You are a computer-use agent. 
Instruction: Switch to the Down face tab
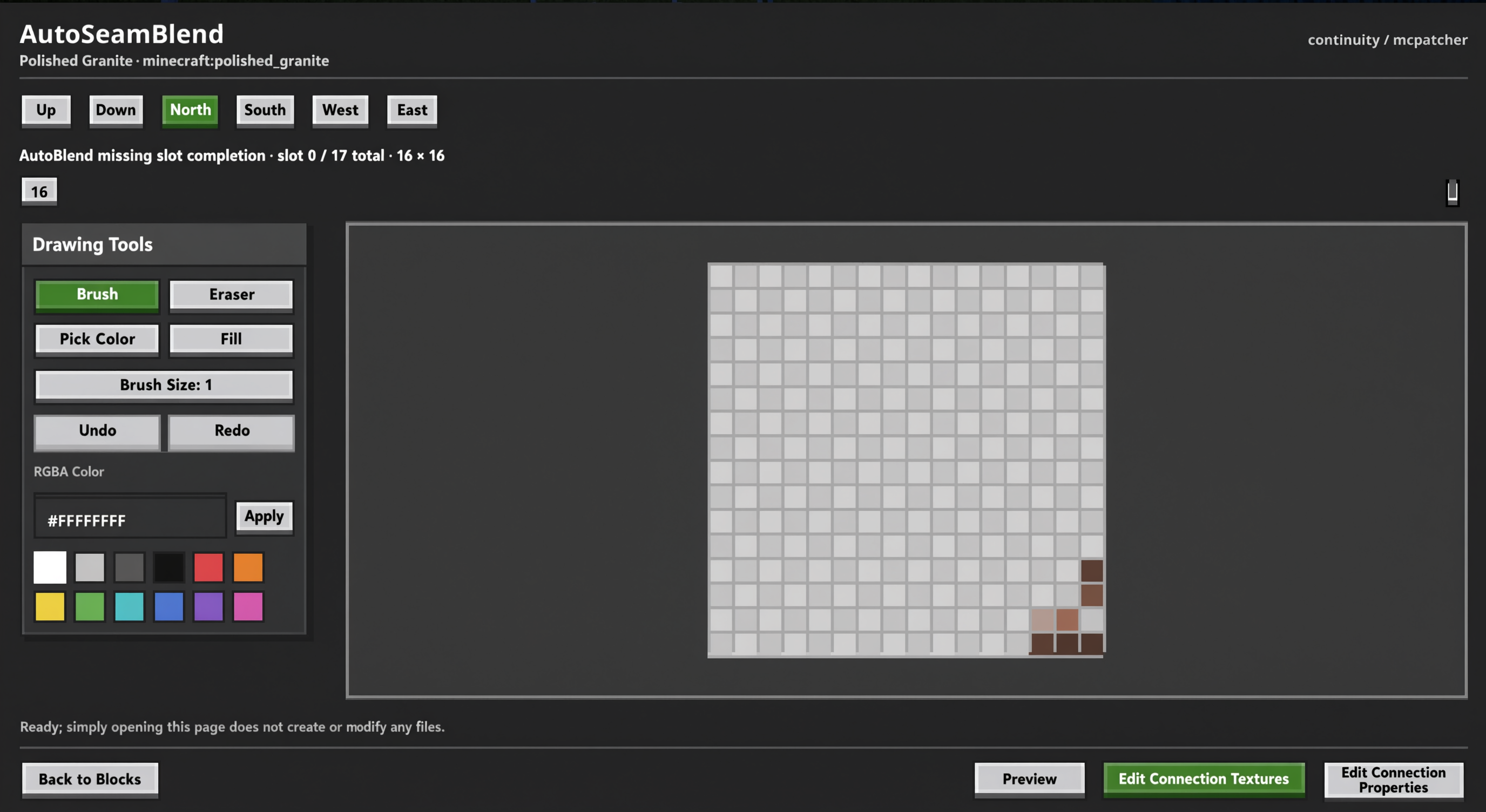coord(116,110)
